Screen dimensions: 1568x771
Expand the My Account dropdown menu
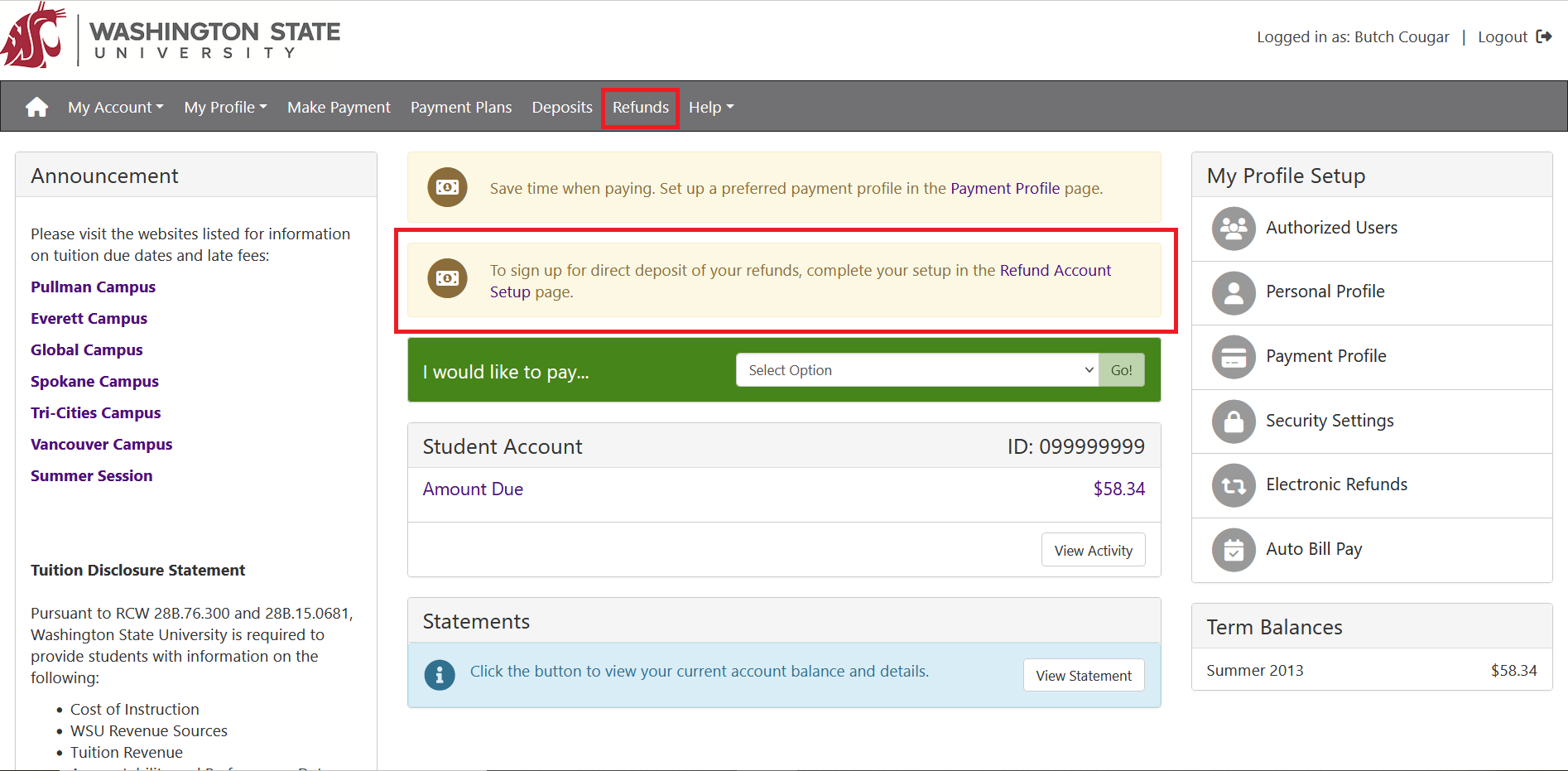pos(115,107)
